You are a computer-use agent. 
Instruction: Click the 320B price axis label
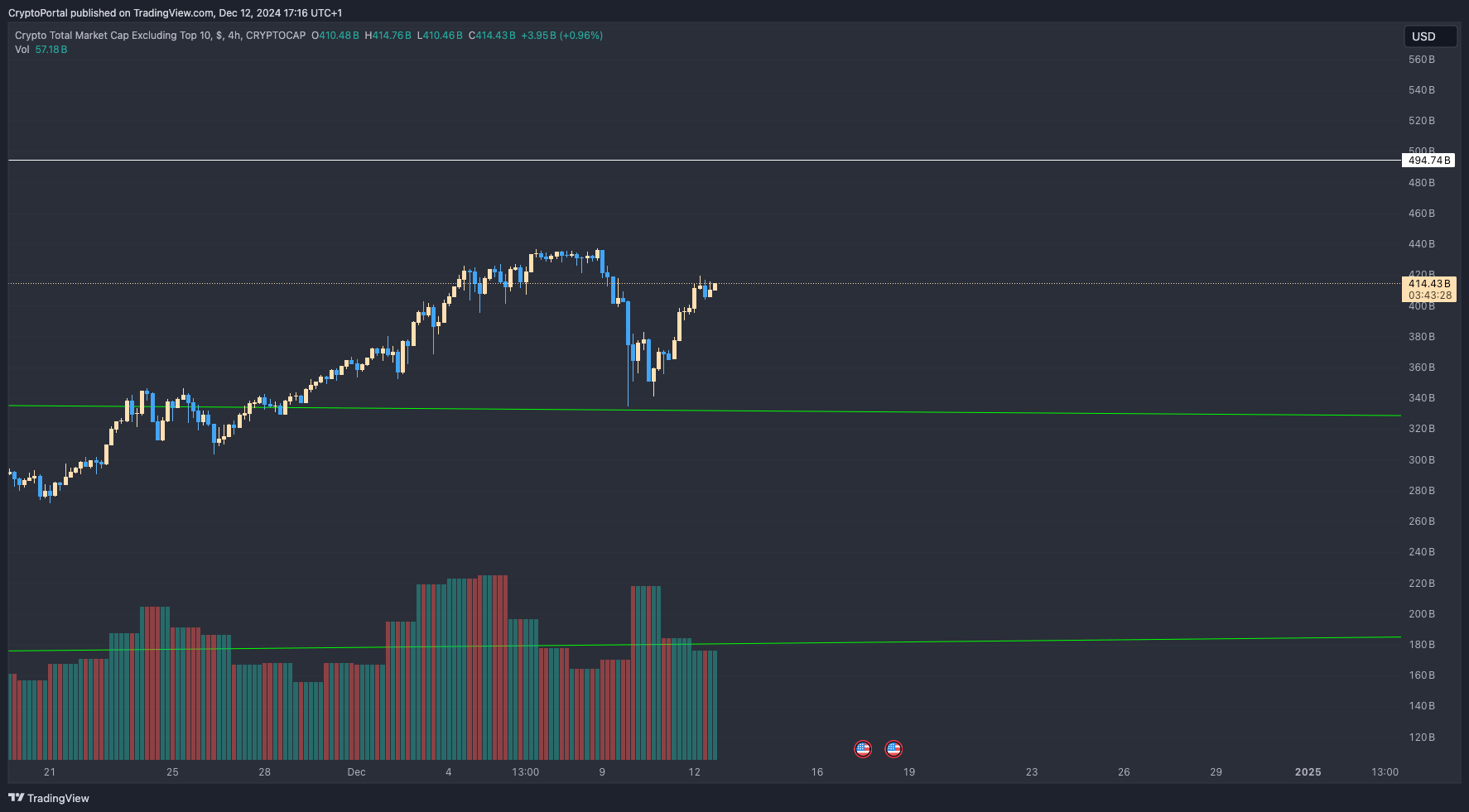[x=1422, y=429]
